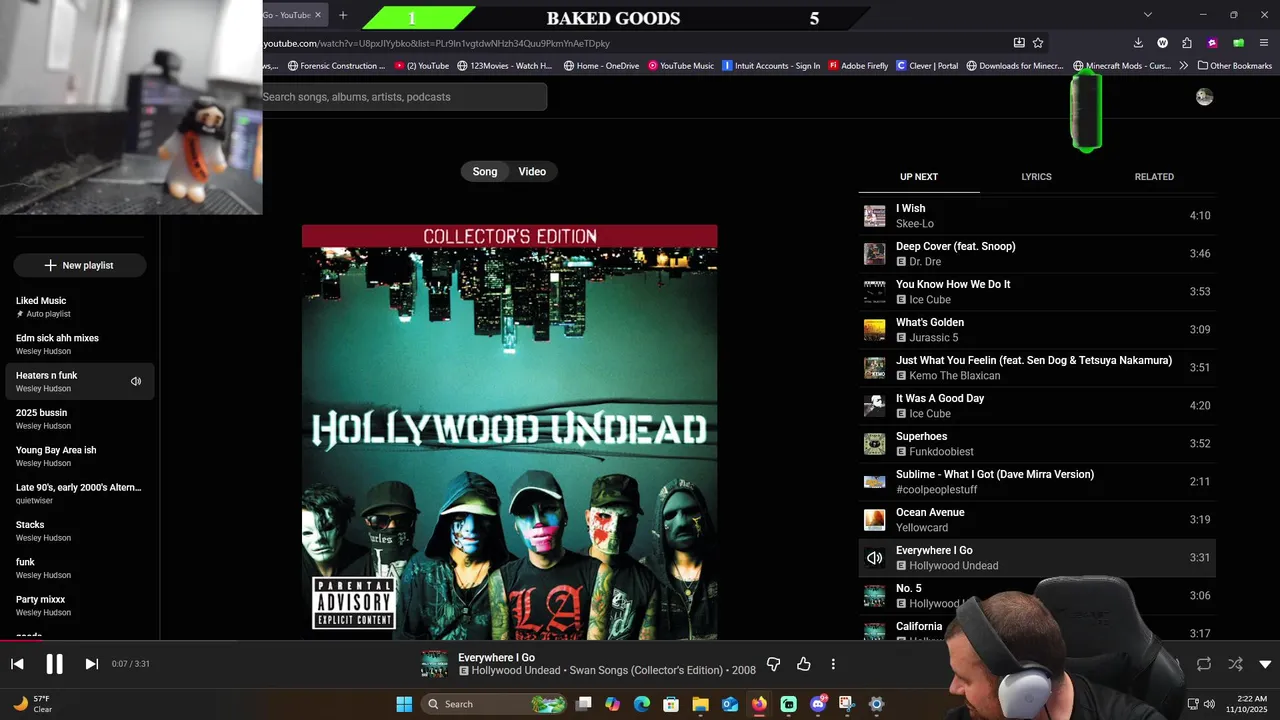Open the 2025 bussin playlist
Viewport: 1280px width, 720px height.
(x=80, y=419)
